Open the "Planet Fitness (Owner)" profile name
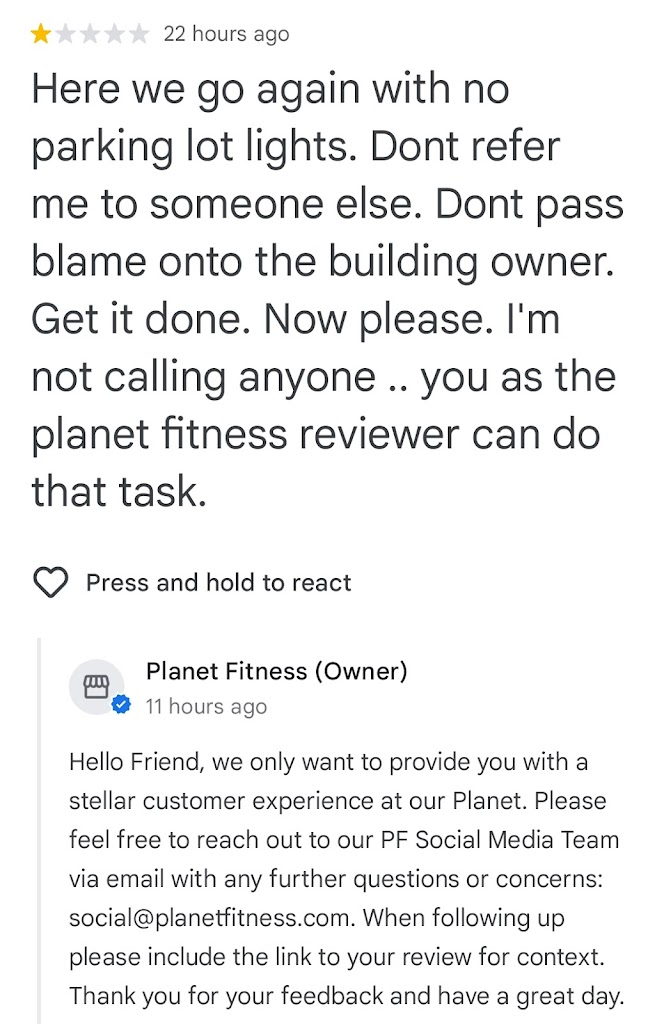The height and width of the screenshot is (1024, 664). click(x=276, y=672)
